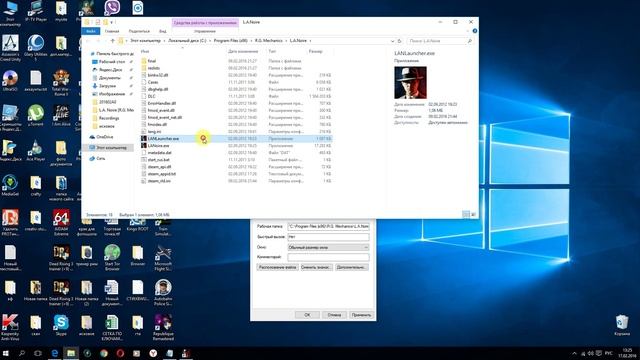The height and width of the screenshot is (360, 640).
Task: Click the Back navigation arrow in Explorer
Action: [88, 41]
